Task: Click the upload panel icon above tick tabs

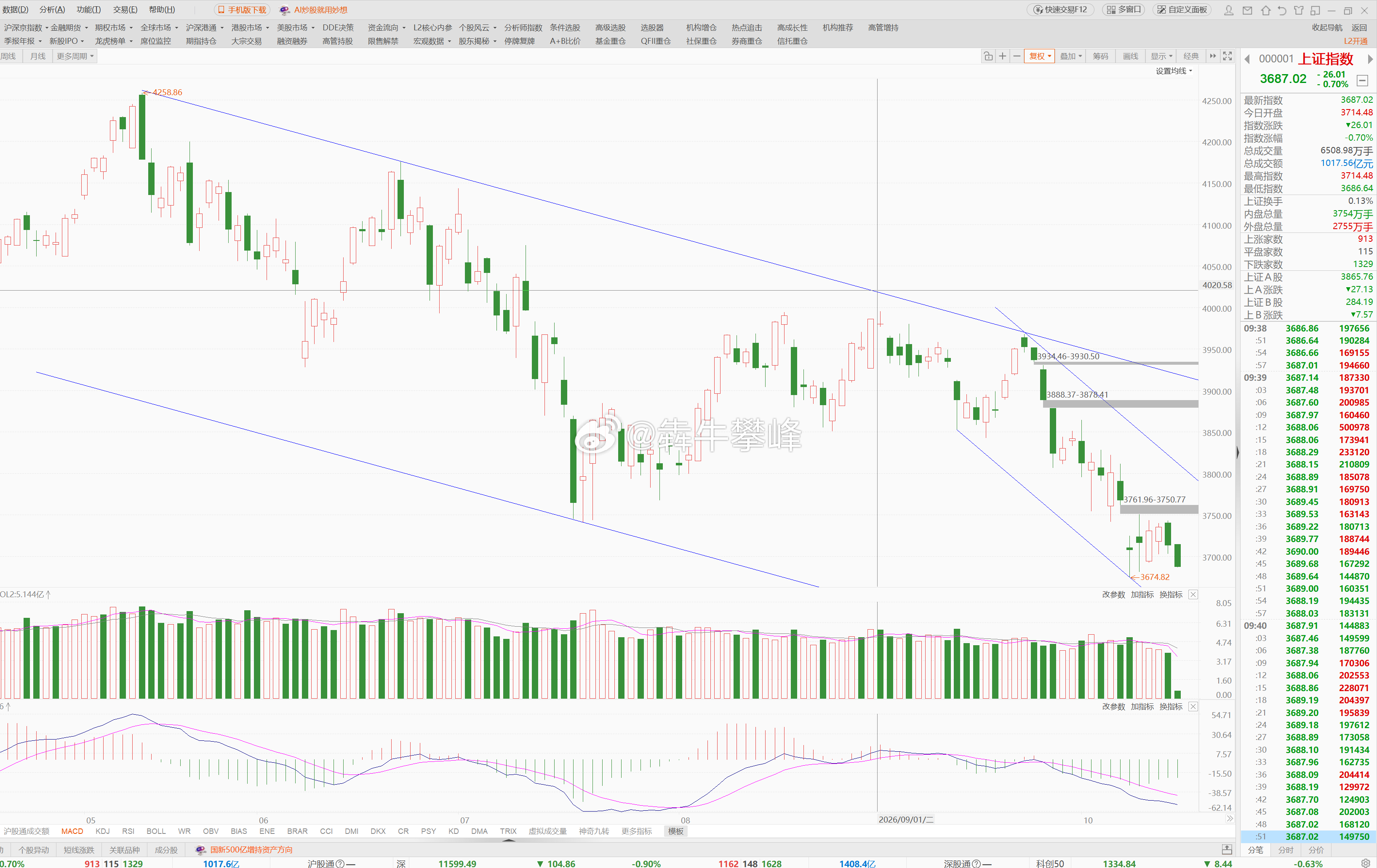Action: click(x=1227, y=849)
